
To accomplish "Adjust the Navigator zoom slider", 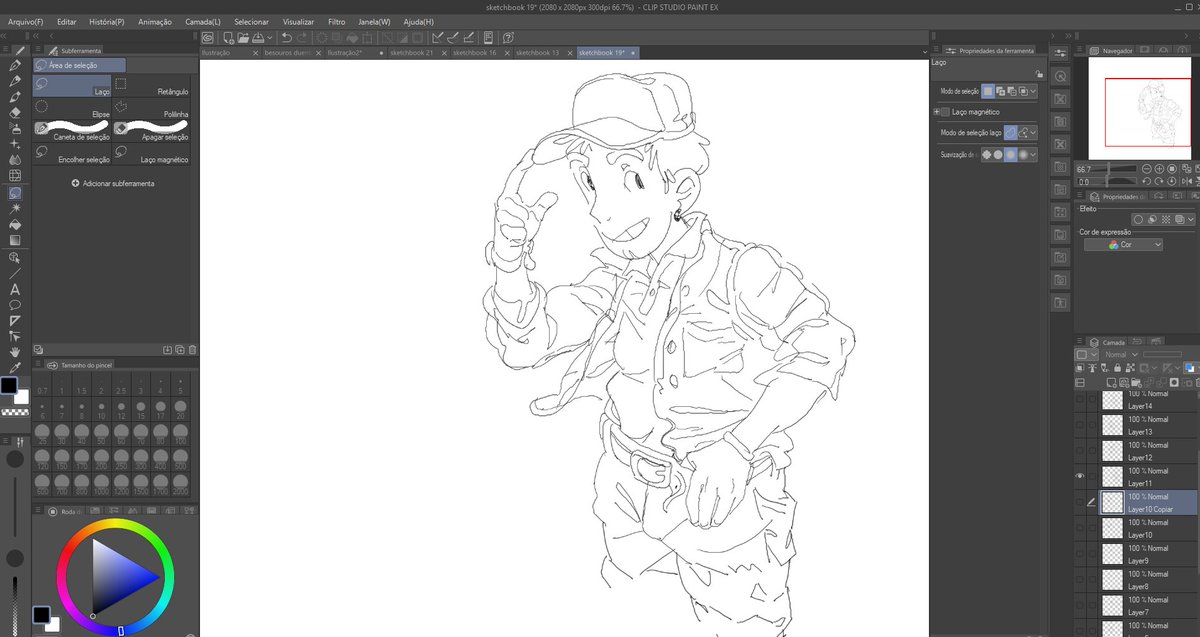I will pos(1117,169).
